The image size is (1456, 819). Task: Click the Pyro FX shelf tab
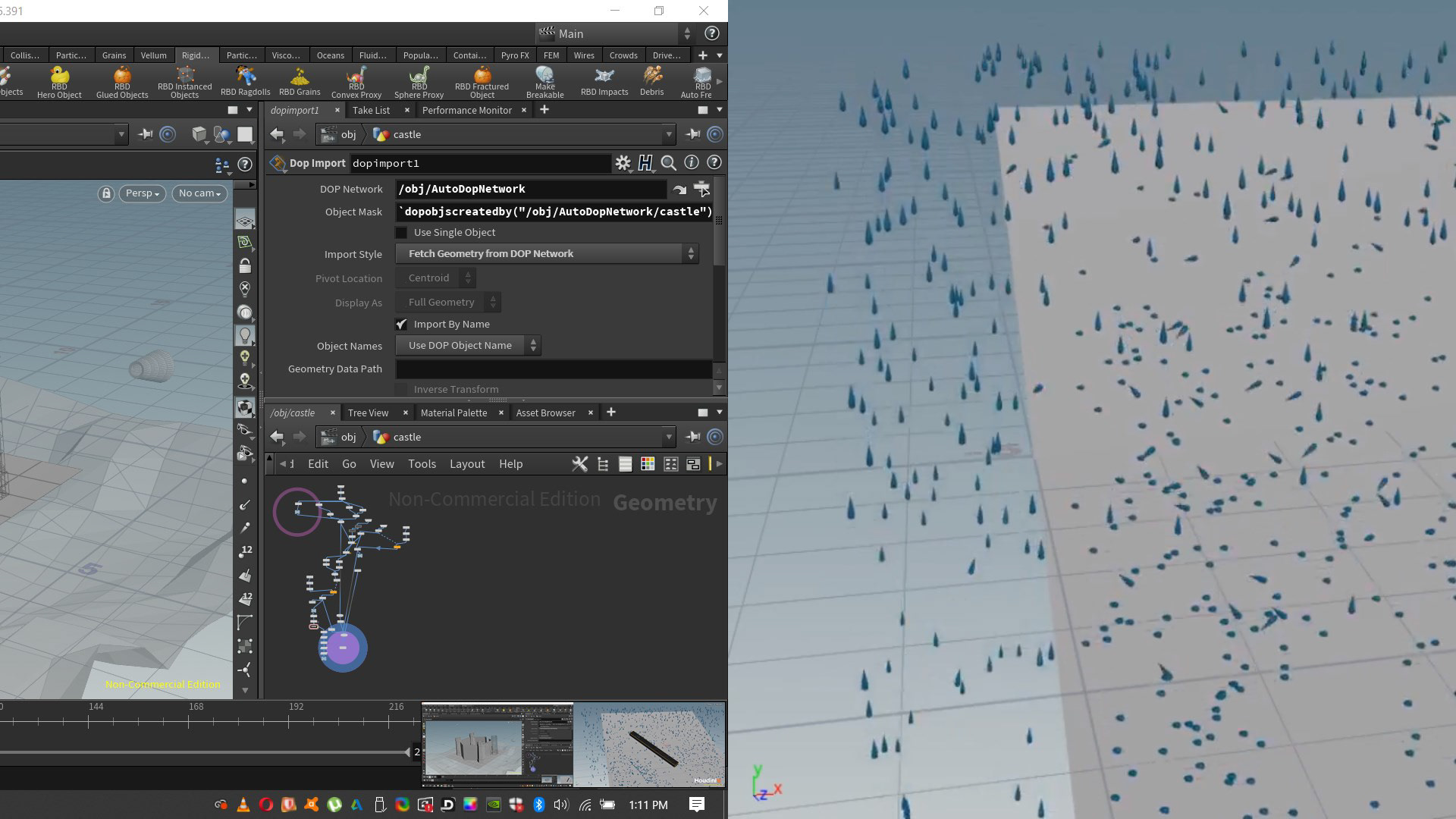pyautogui.click(x=514, y=55)
